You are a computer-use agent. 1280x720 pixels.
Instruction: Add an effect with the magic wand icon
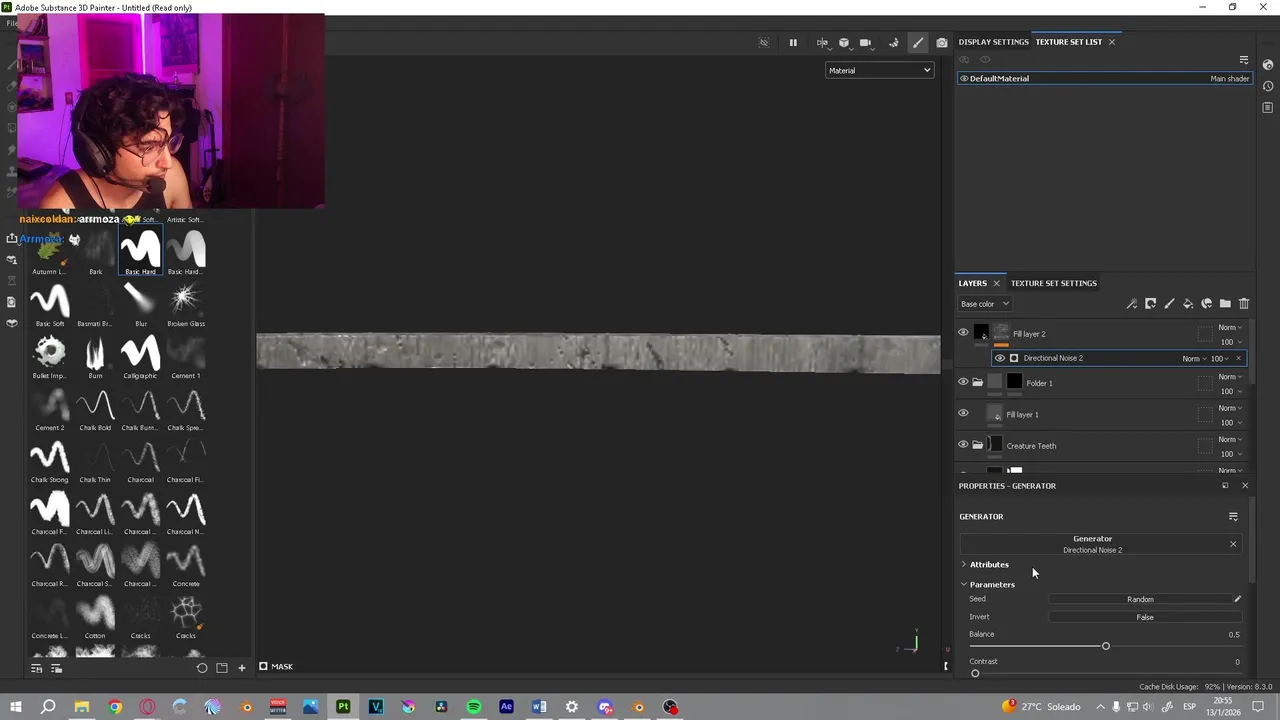tap(1132, 304)
